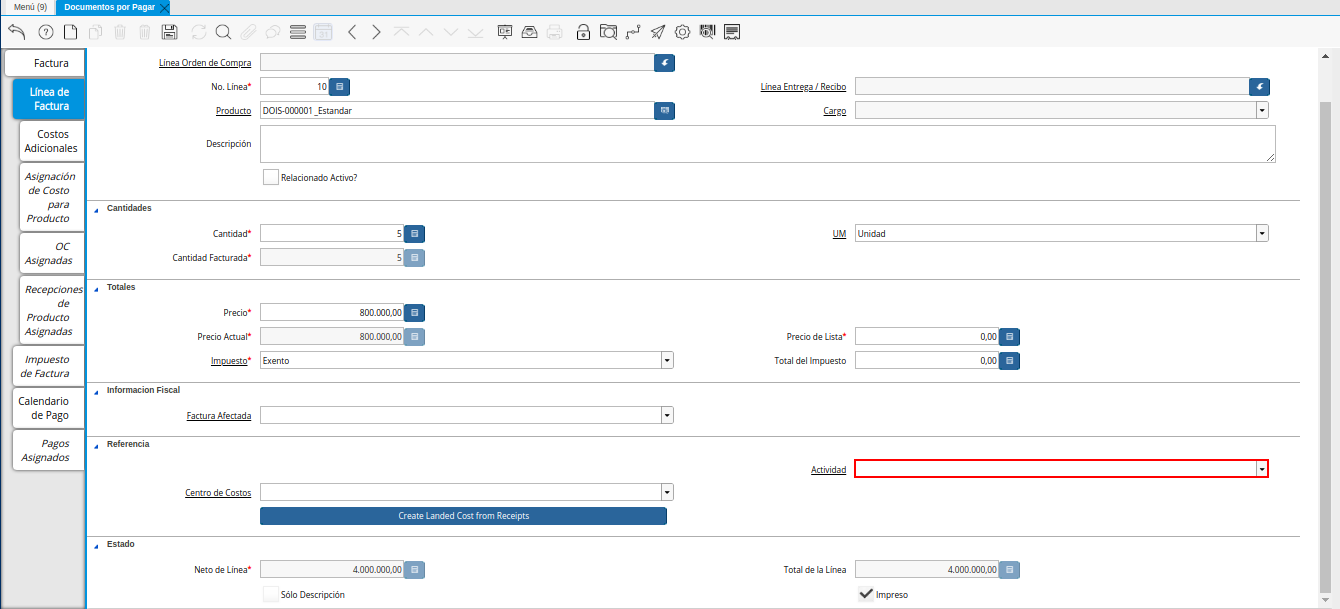Open the Impuesto de Factura side tab
Image resolution: width=1340 pixels, height=609 pixels.
pos(48,366)
